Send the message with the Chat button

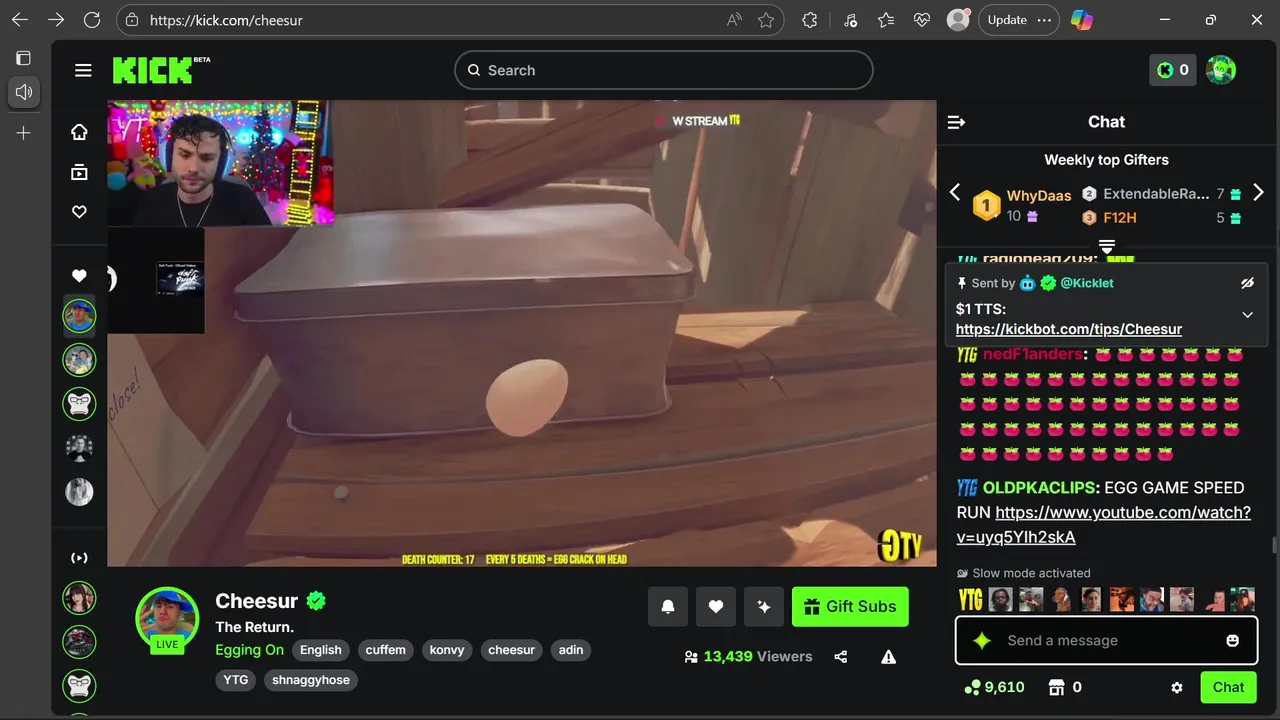click(1228, 687)
